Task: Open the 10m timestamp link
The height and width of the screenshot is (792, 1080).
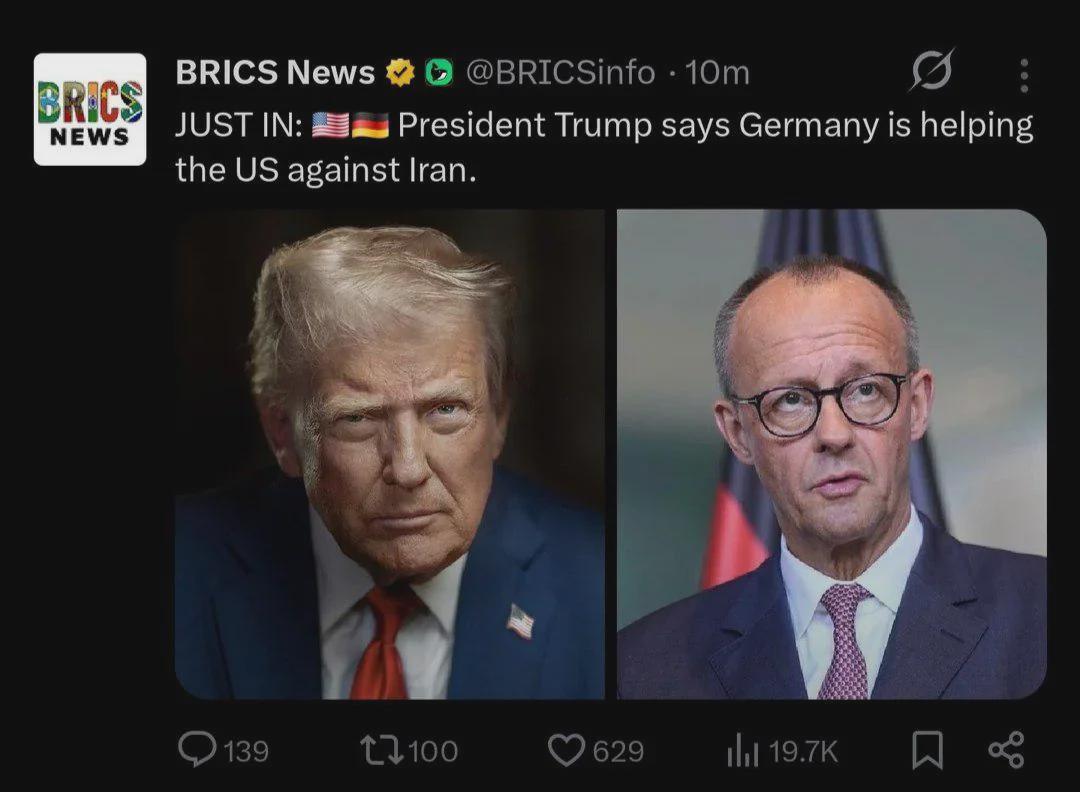Action: click(717, 73)
